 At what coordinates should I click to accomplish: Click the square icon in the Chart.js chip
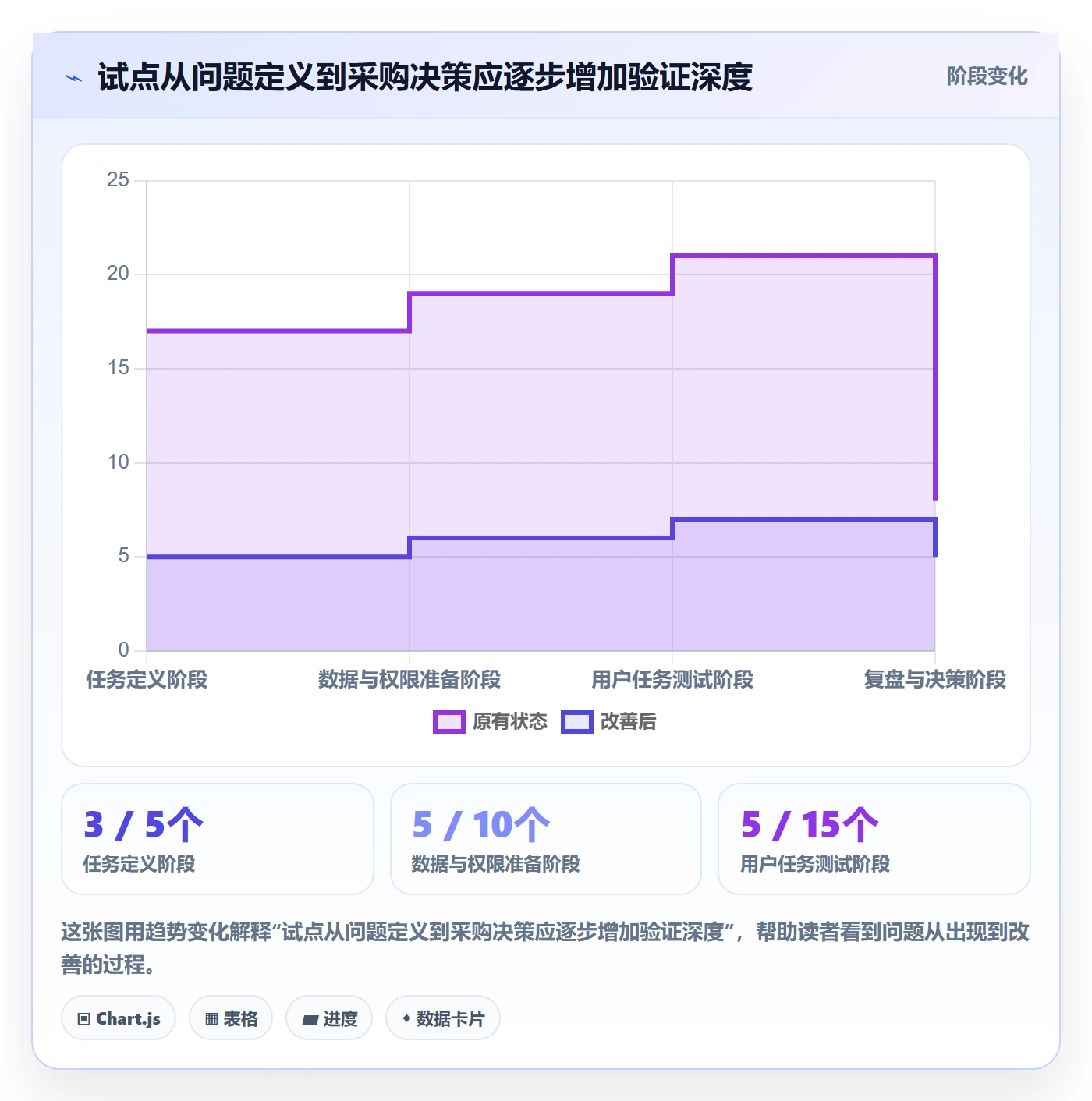pyautogui.click(x=84, y=1018)
